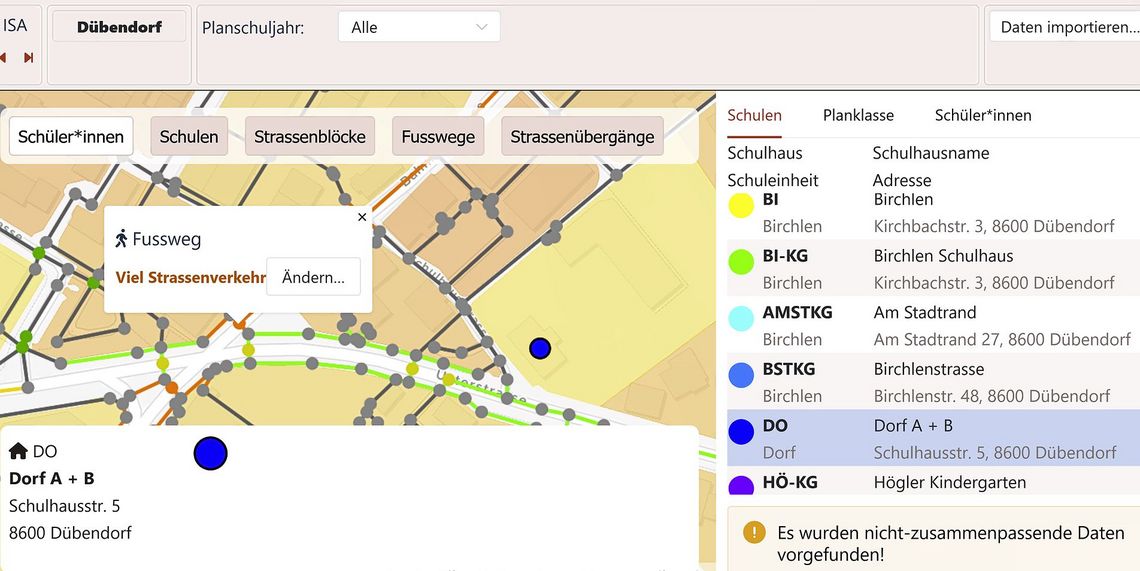Click the warning exclamation icon in the notice
Screen dimensions: 1140x571
[x=755, y=532]
